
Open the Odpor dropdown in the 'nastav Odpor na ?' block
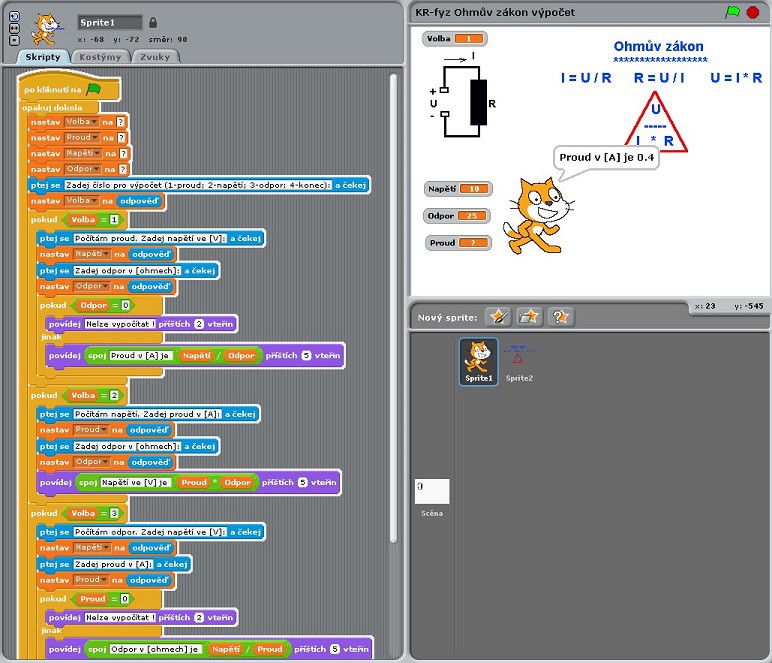pos(81,169)
